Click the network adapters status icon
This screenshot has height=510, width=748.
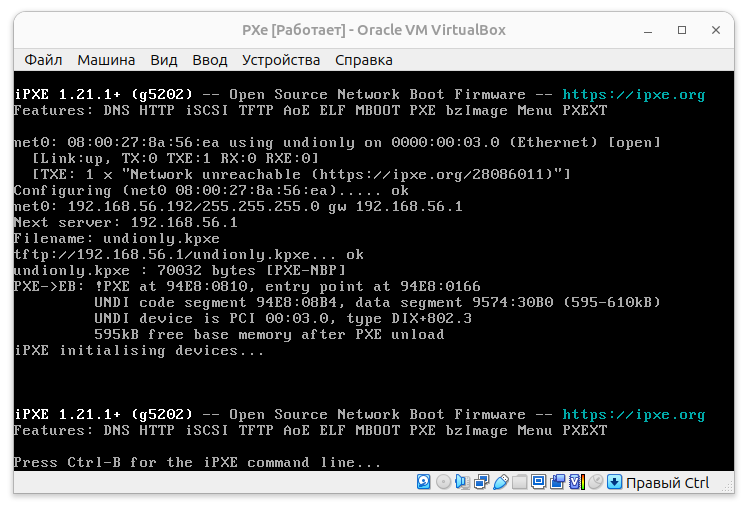[x=481, y=482]
